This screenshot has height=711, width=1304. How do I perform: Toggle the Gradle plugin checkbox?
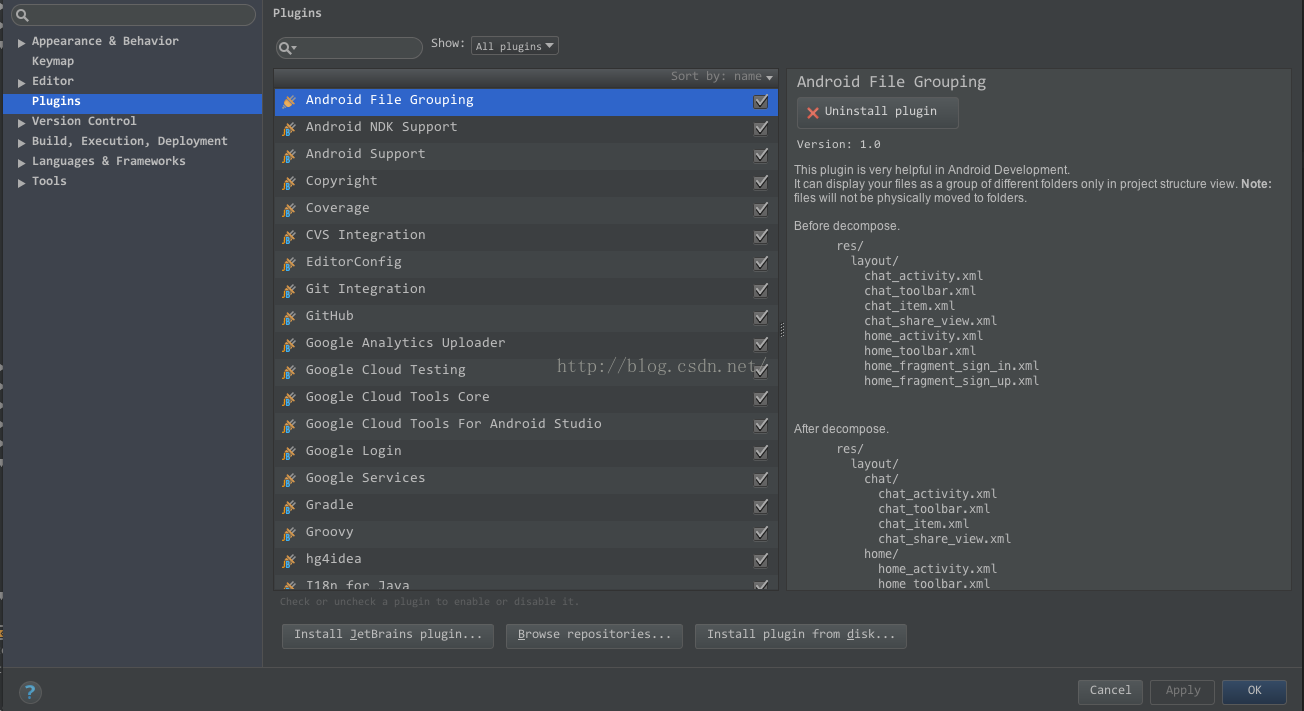coord(761,506)
